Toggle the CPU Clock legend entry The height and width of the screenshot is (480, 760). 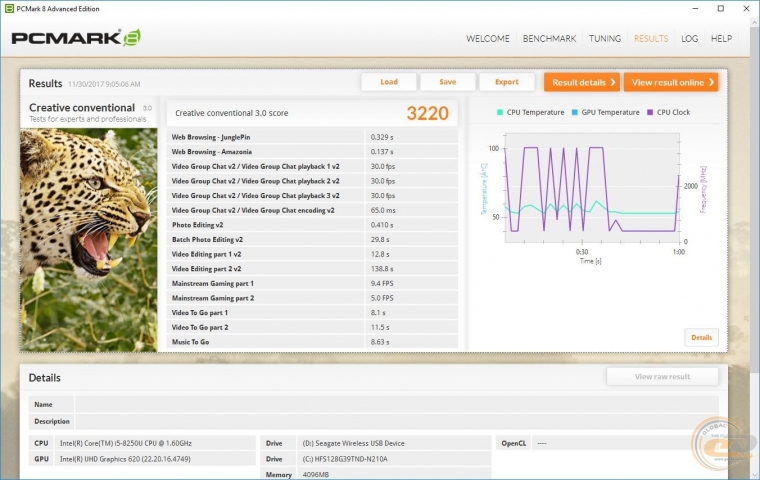669,113
